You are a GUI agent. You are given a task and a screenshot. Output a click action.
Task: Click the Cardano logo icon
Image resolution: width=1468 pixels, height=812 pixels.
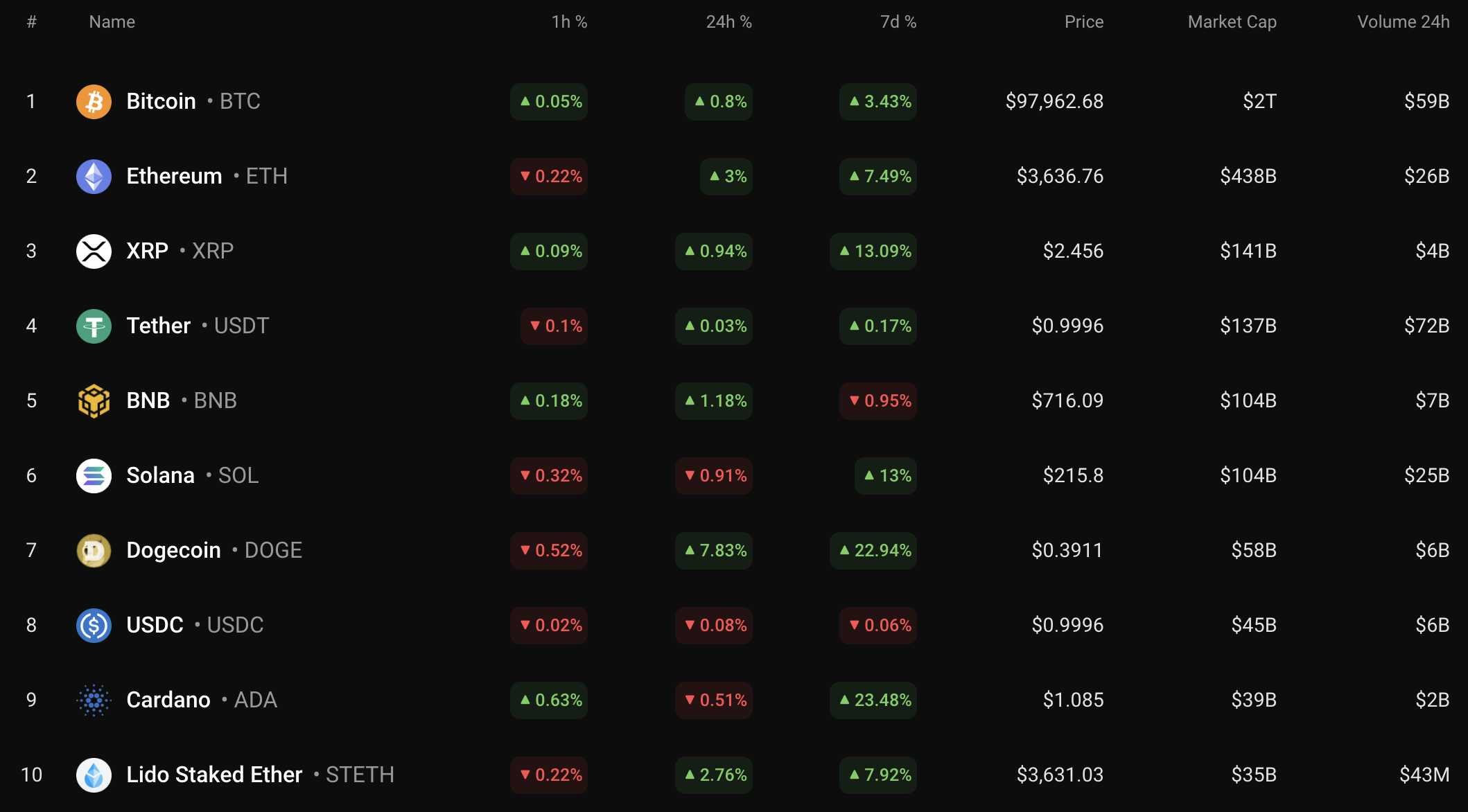pyautogui.click(x=94, y=700)
